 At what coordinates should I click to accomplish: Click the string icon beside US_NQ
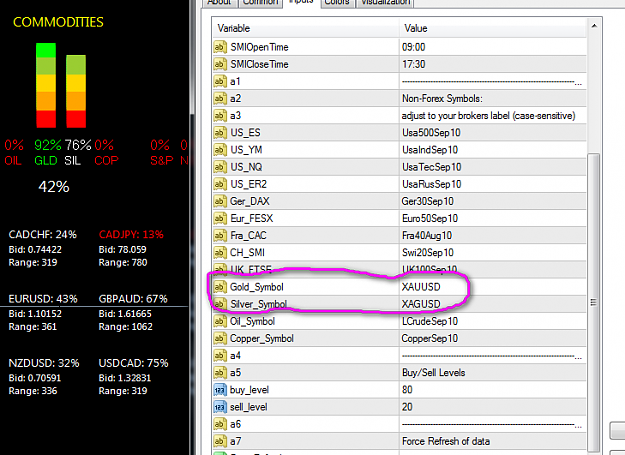click(x=220, y=167)
